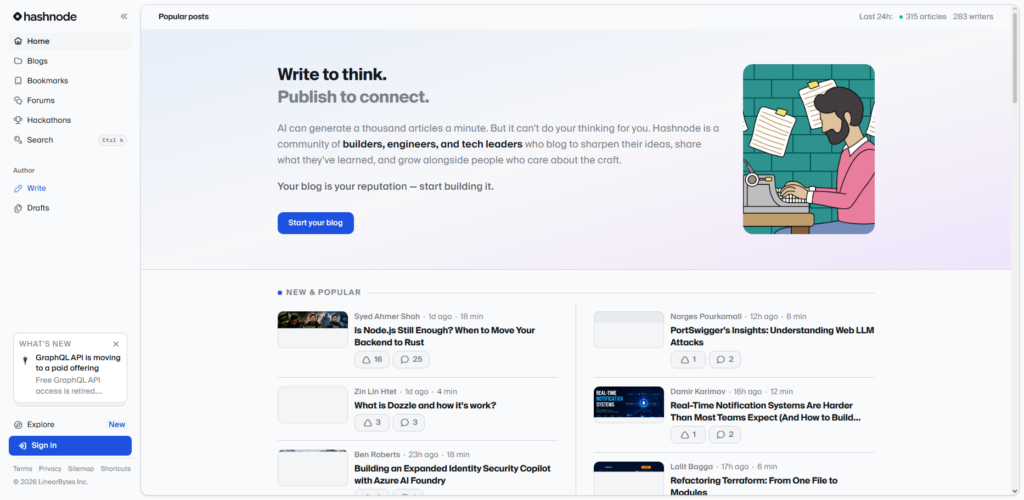Click the PortSwigger article thumbnail placeholder
Viewport: 1024px width, 500px height.
(629, 330)
